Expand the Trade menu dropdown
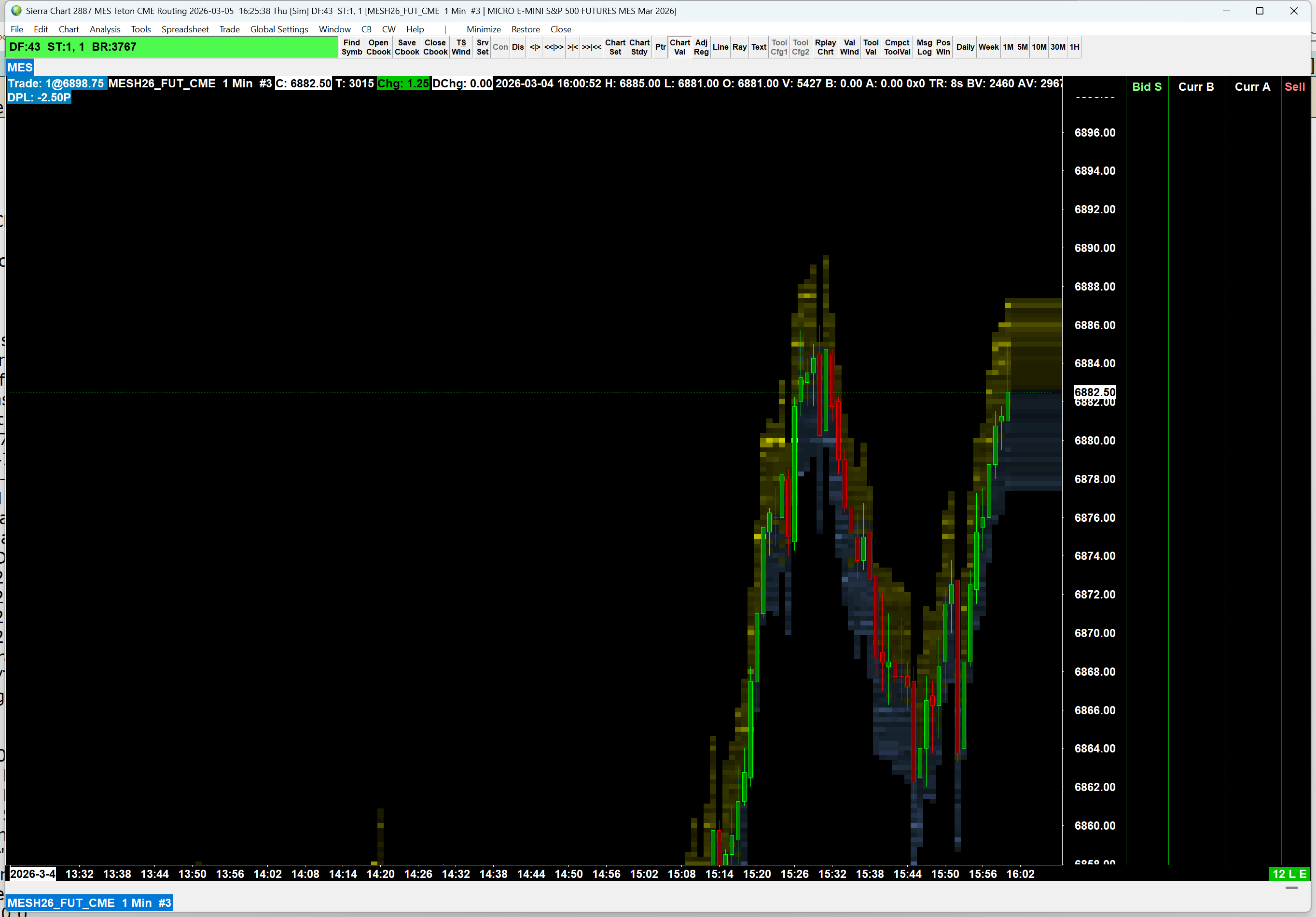This screenshot has height=917, width=1316. click(229, 29)
